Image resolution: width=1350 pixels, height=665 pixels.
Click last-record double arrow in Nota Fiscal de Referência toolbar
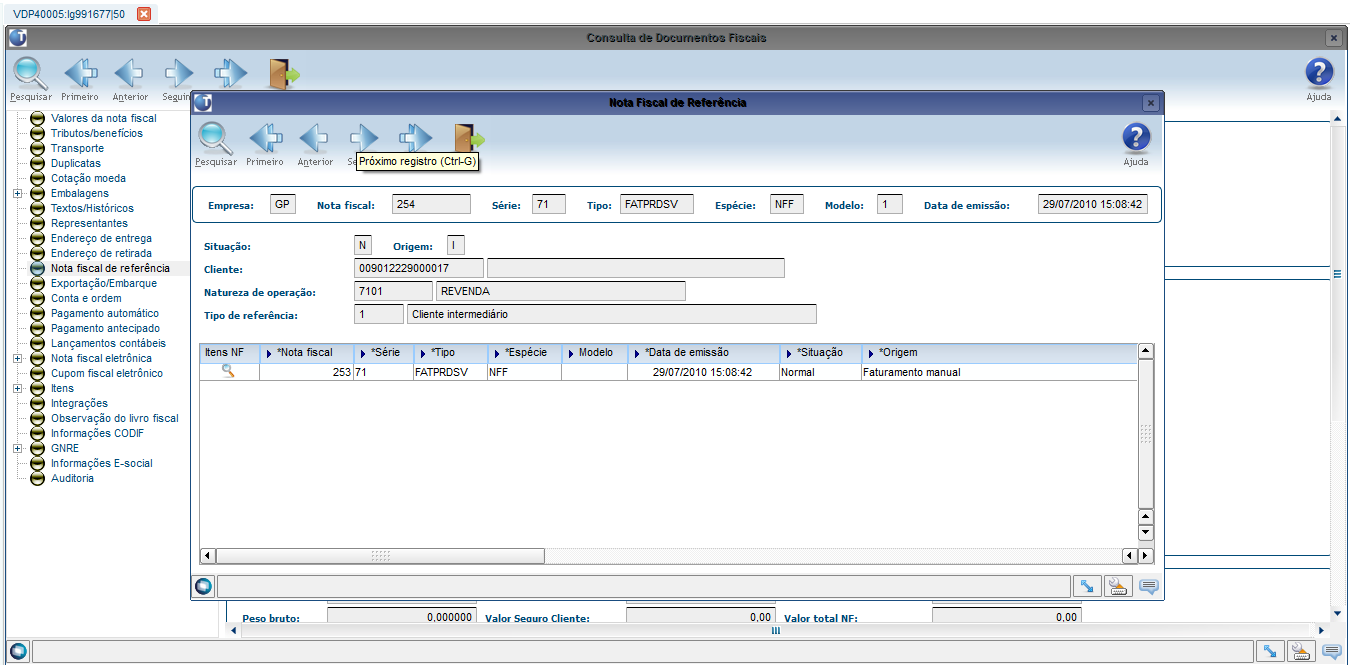point(415,137)
